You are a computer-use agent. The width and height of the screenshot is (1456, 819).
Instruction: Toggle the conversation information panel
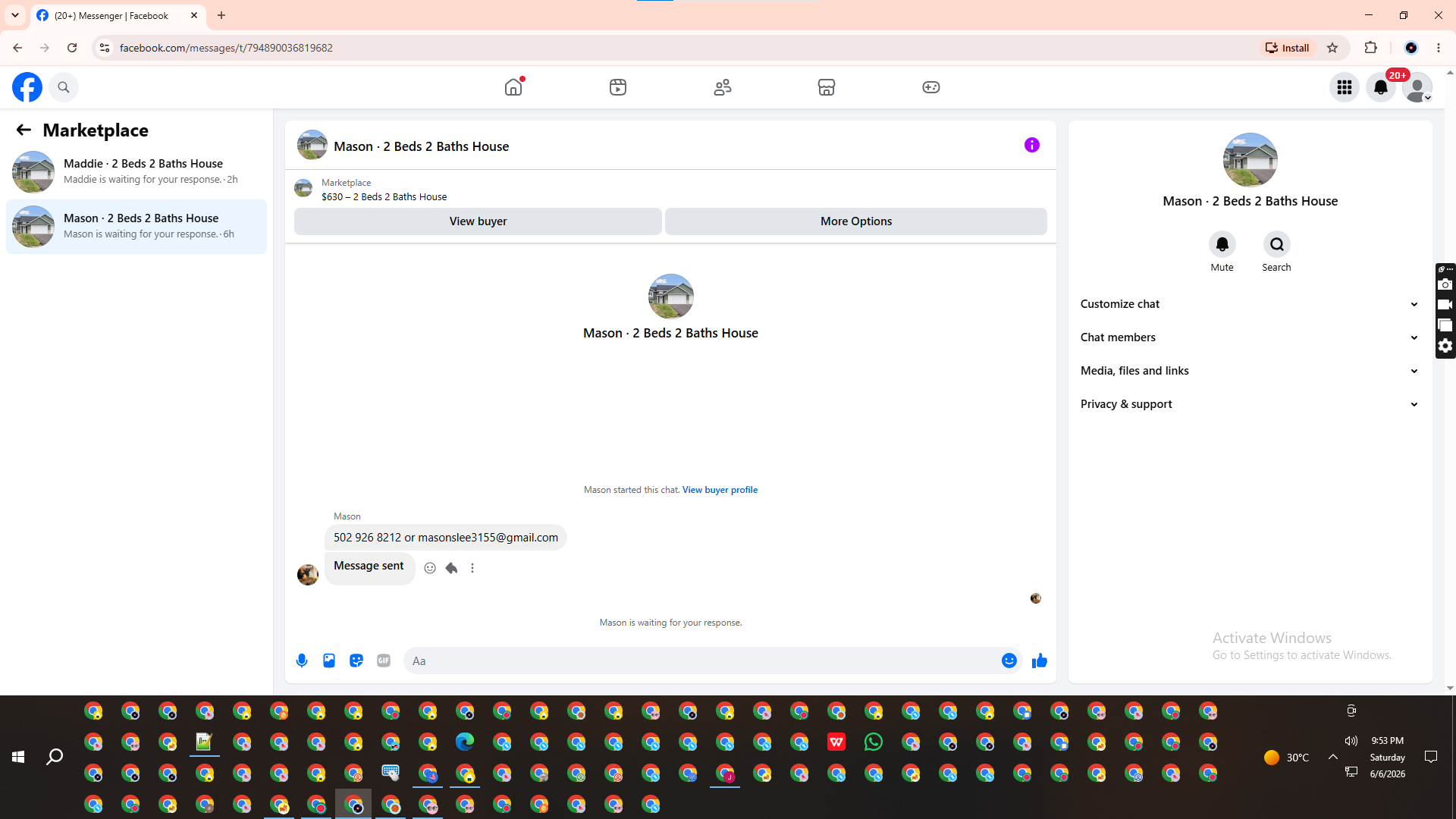[x=1032, y=145]
